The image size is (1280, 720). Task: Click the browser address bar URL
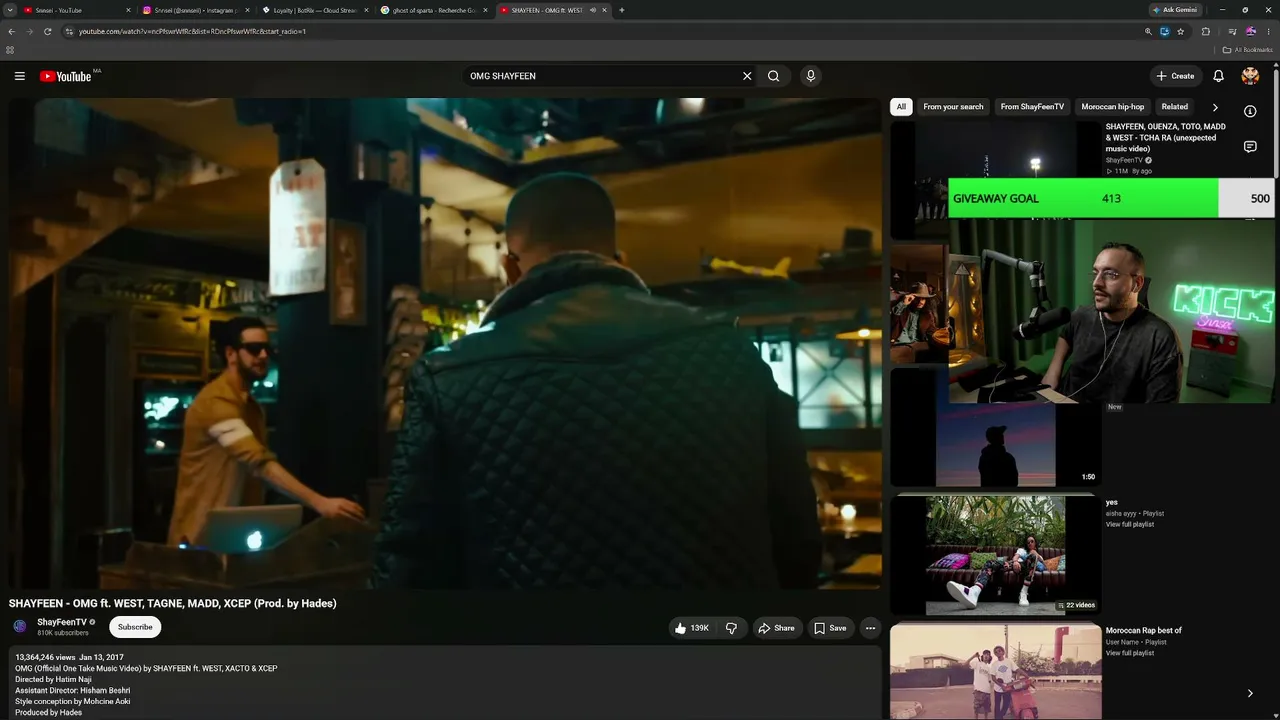pyautogui.click(x=192, y=31)
